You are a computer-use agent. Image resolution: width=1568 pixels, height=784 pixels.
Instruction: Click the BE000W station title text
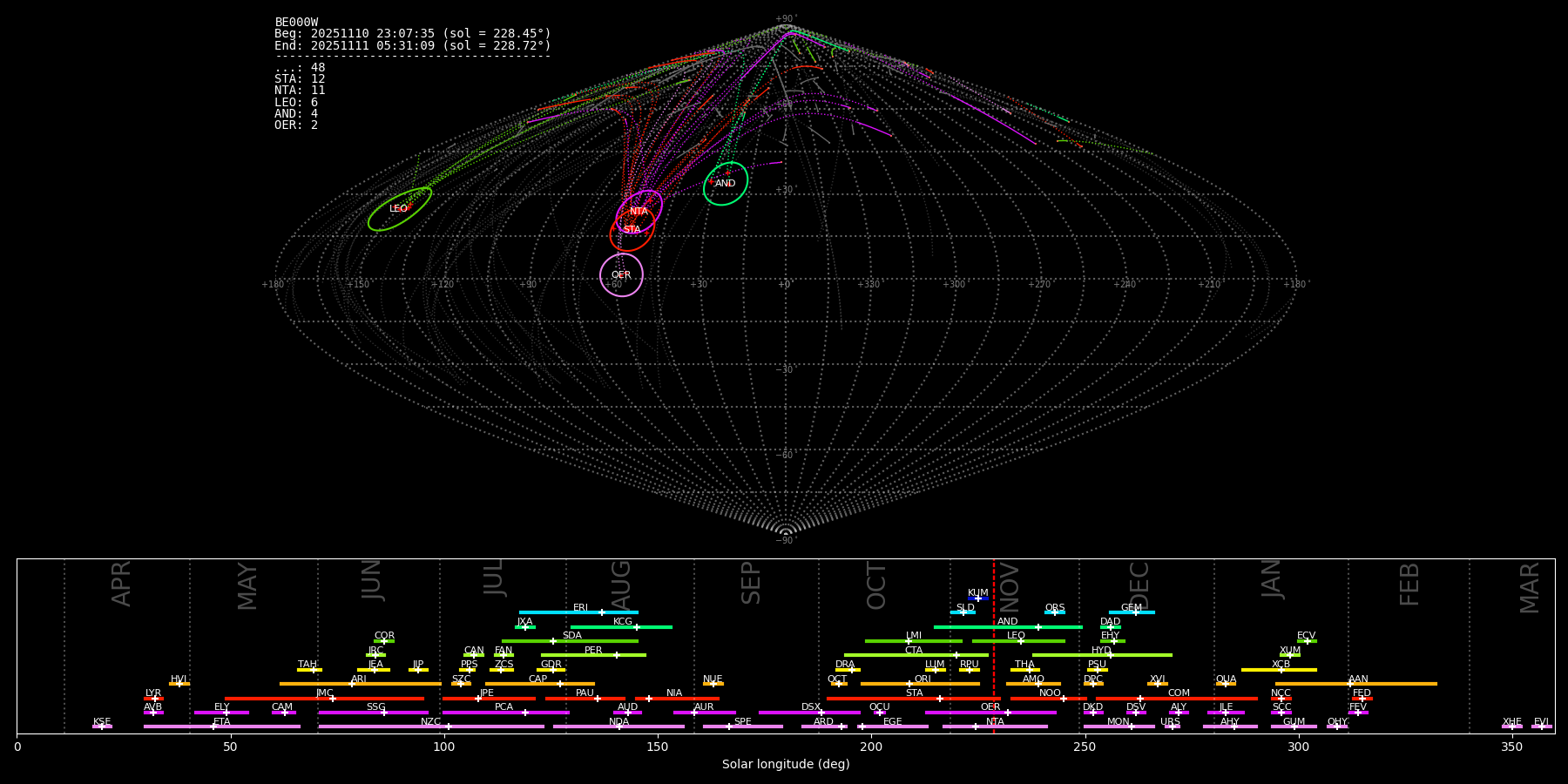coord(296,23)
